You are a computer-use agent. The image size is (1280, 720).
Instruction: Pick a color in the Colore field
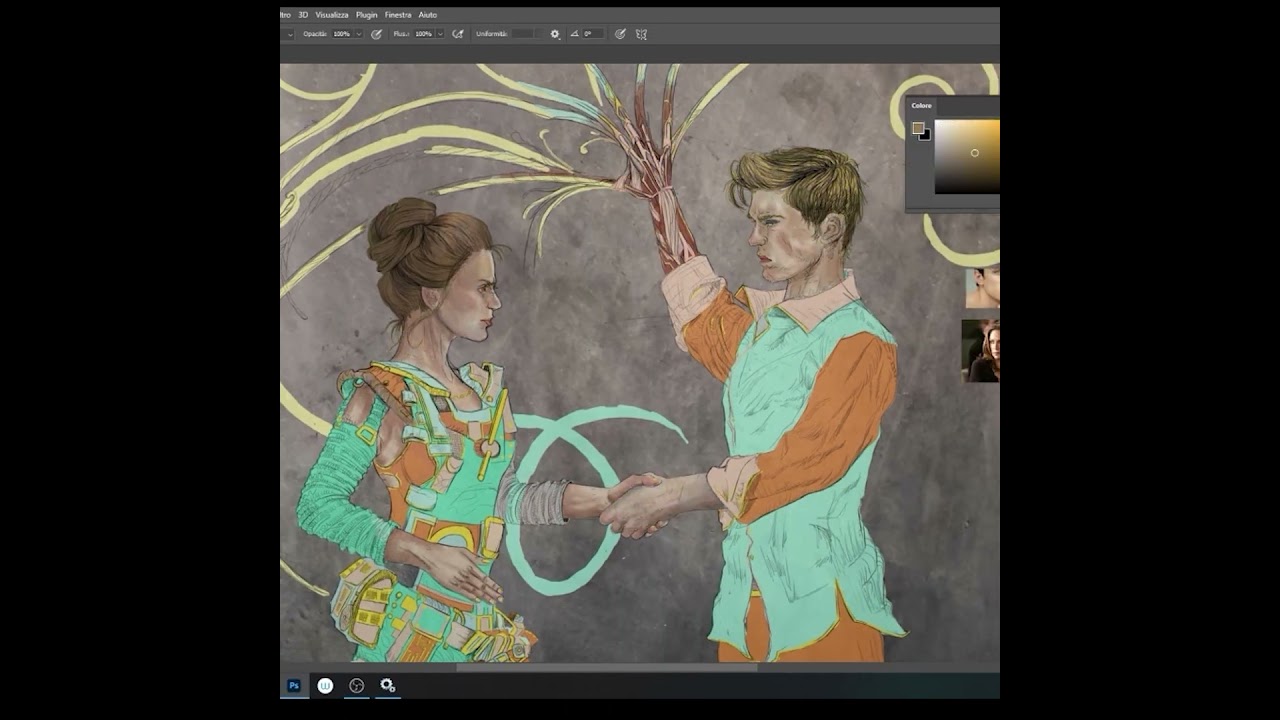[967, 157]
